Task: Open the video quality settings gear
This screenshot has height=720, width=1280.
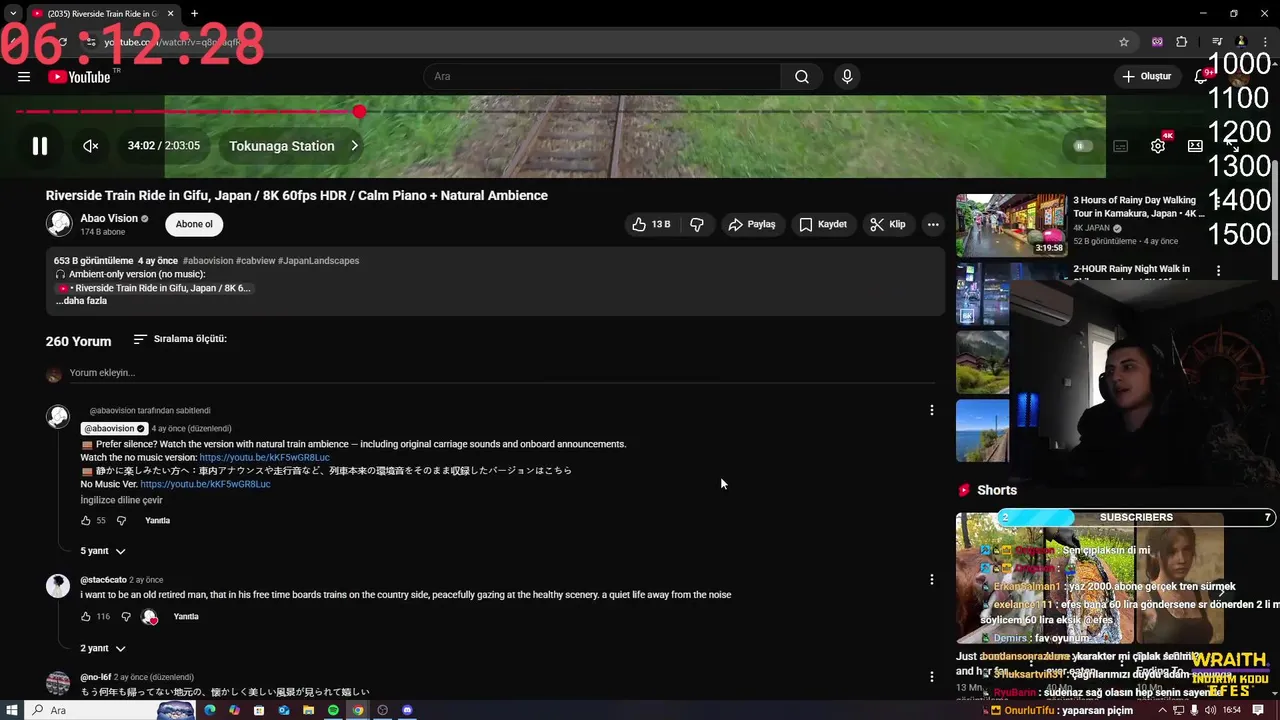Action: pos(1158,146)
